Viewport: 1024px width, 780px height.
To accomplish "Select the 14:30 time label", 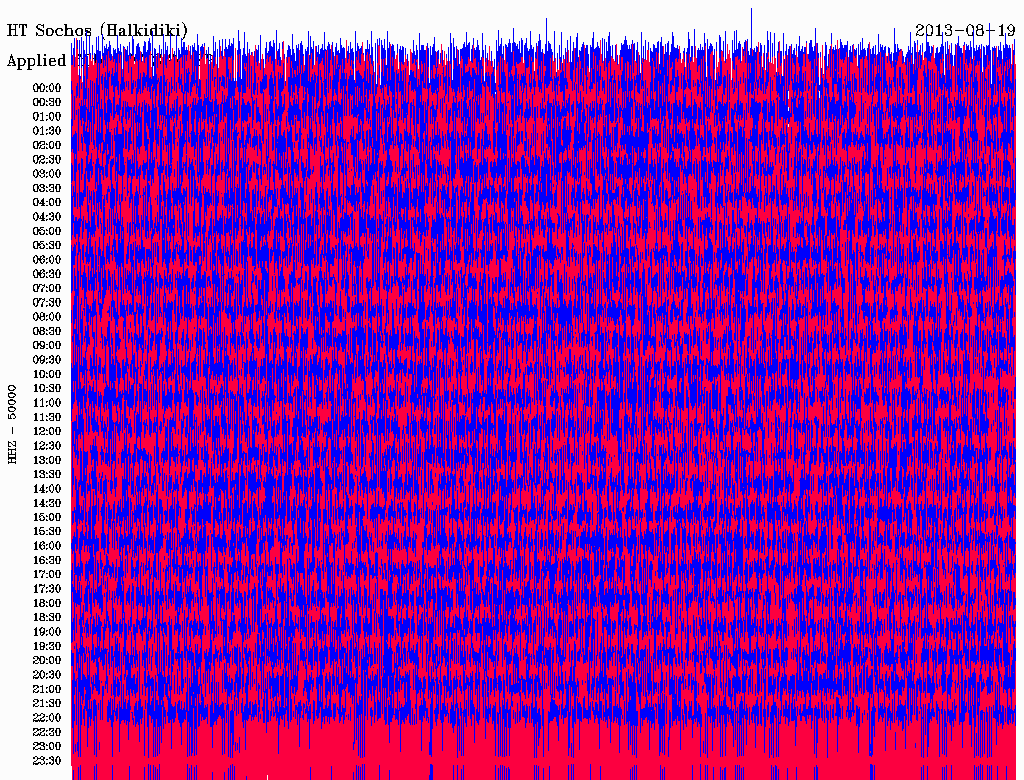I will pos(46,504).
